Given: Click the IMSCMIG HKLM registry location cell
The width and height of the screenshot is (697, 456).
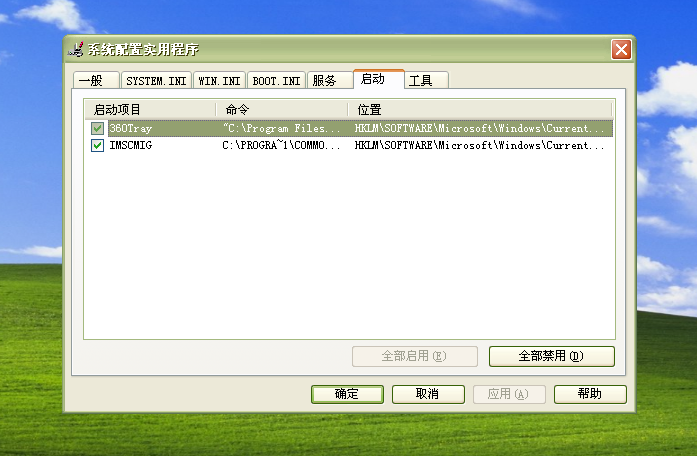Looking at the screenshot, I should [479, 145].
